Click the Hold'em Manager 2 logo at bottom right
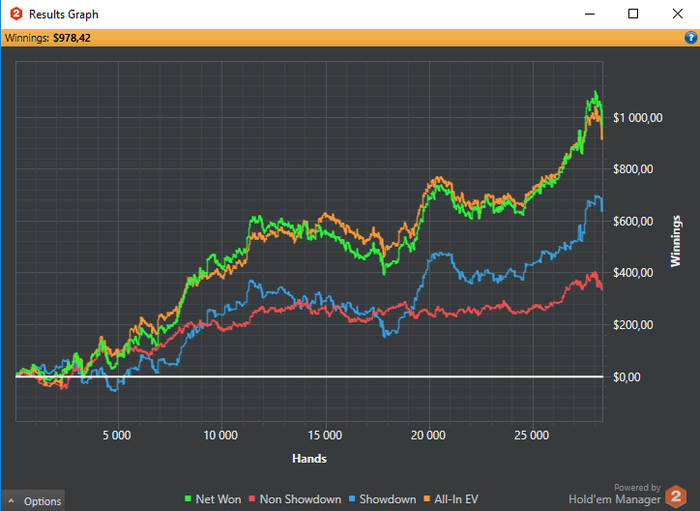Image resolution: width=700 pixels, height=511 pixels. 676,496
